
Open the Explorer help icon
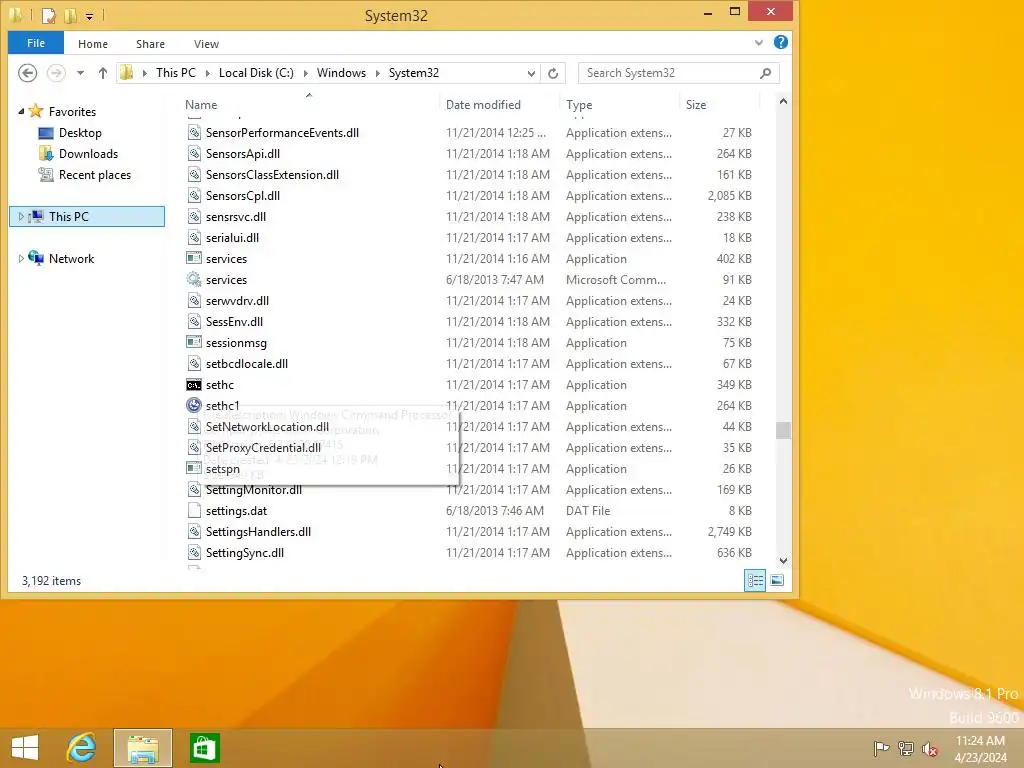(x=780, y=42)
